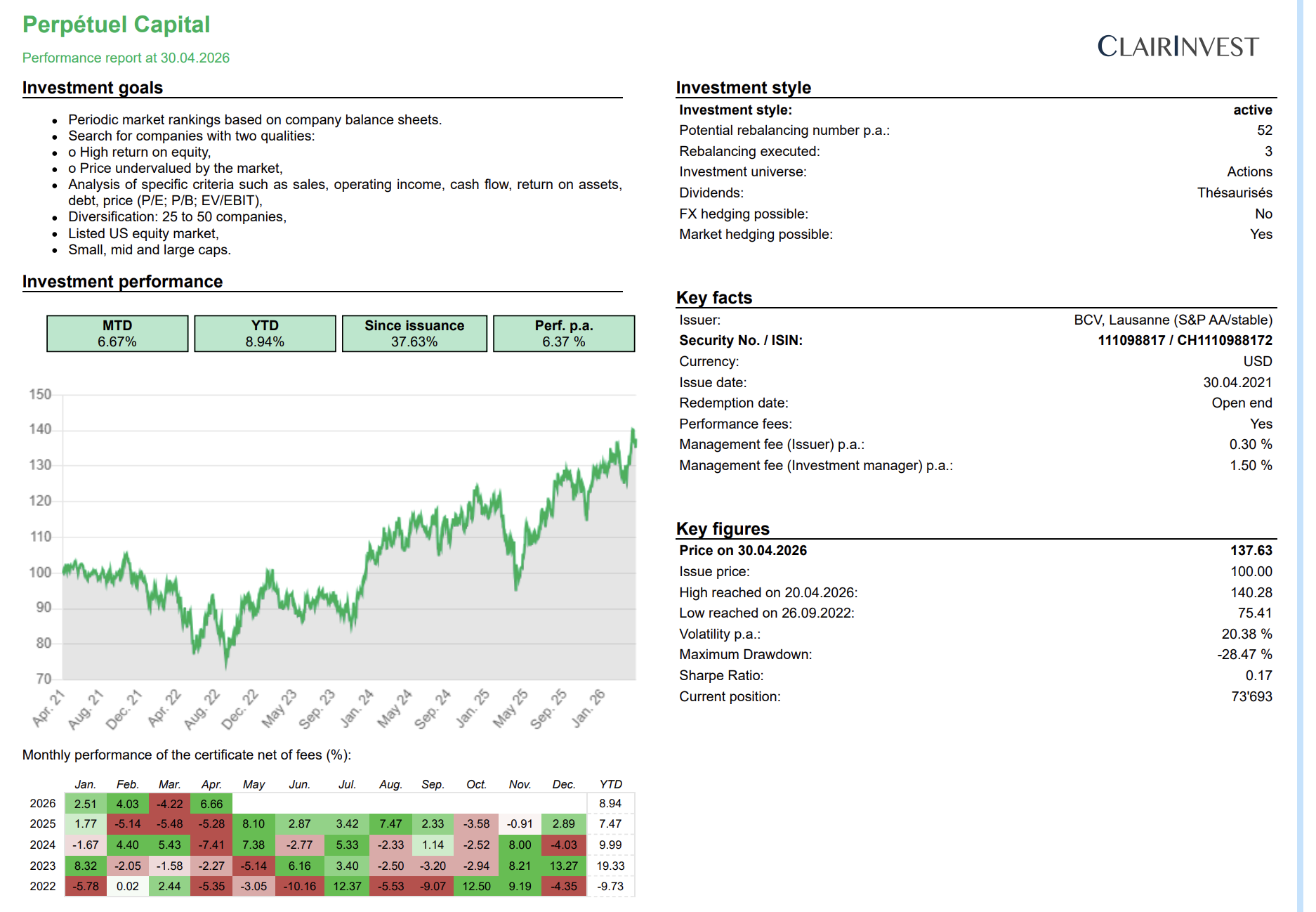The height and width of the screenshot is (912, 1316).
Task: Select the Perf. p.a. 6.37 % box
Action: 564,334
